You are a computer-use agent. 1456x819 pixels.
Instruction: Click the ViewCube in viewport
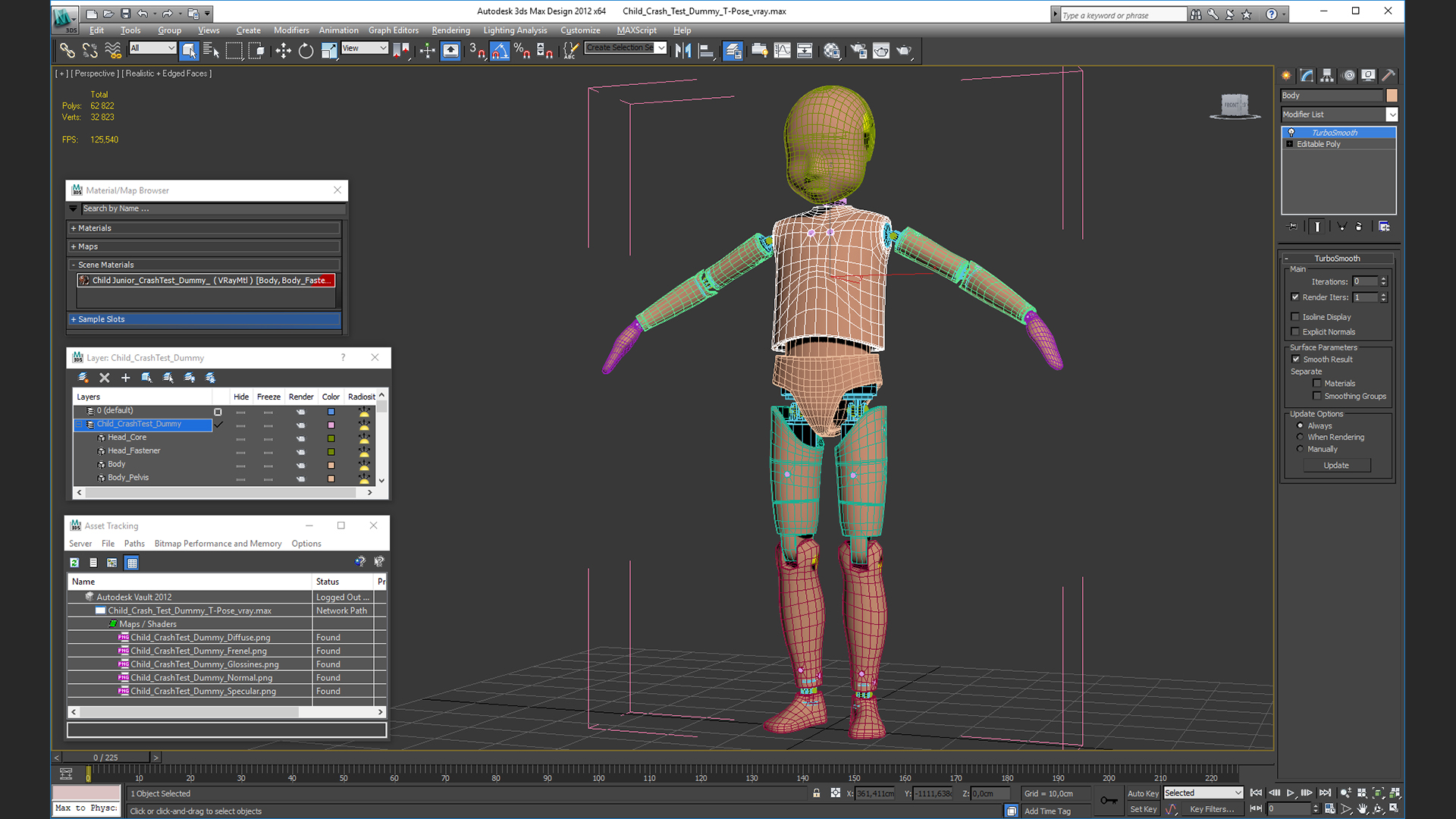[1235, 105]
